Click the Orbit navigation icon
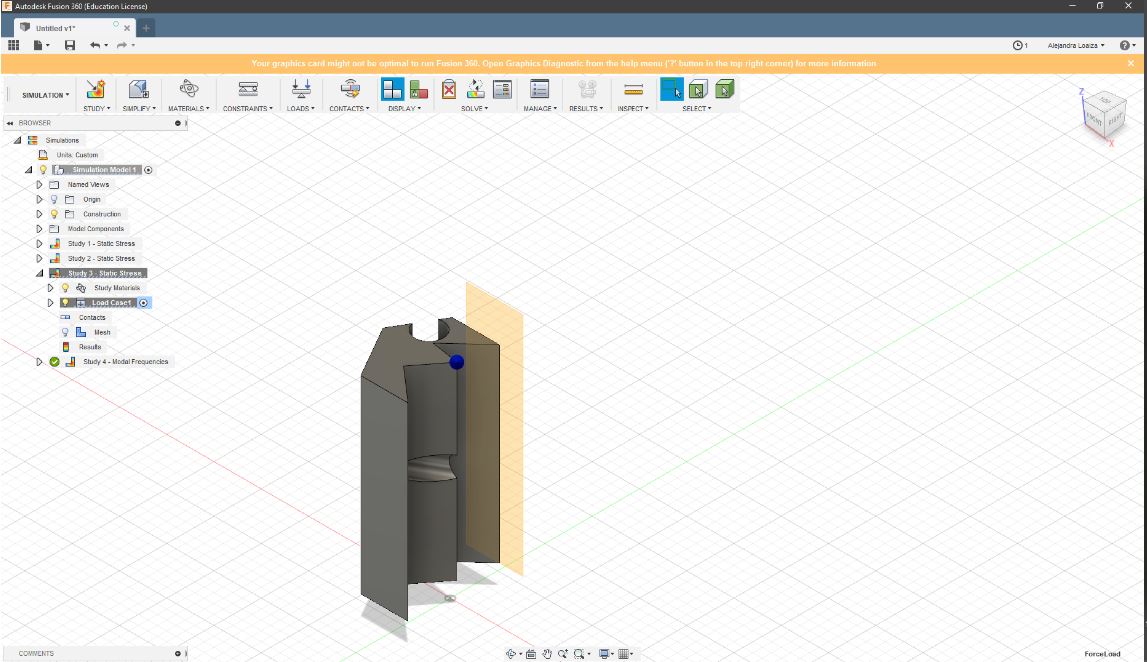This screenshot has height=662, width=1147. tap(511, 654)
